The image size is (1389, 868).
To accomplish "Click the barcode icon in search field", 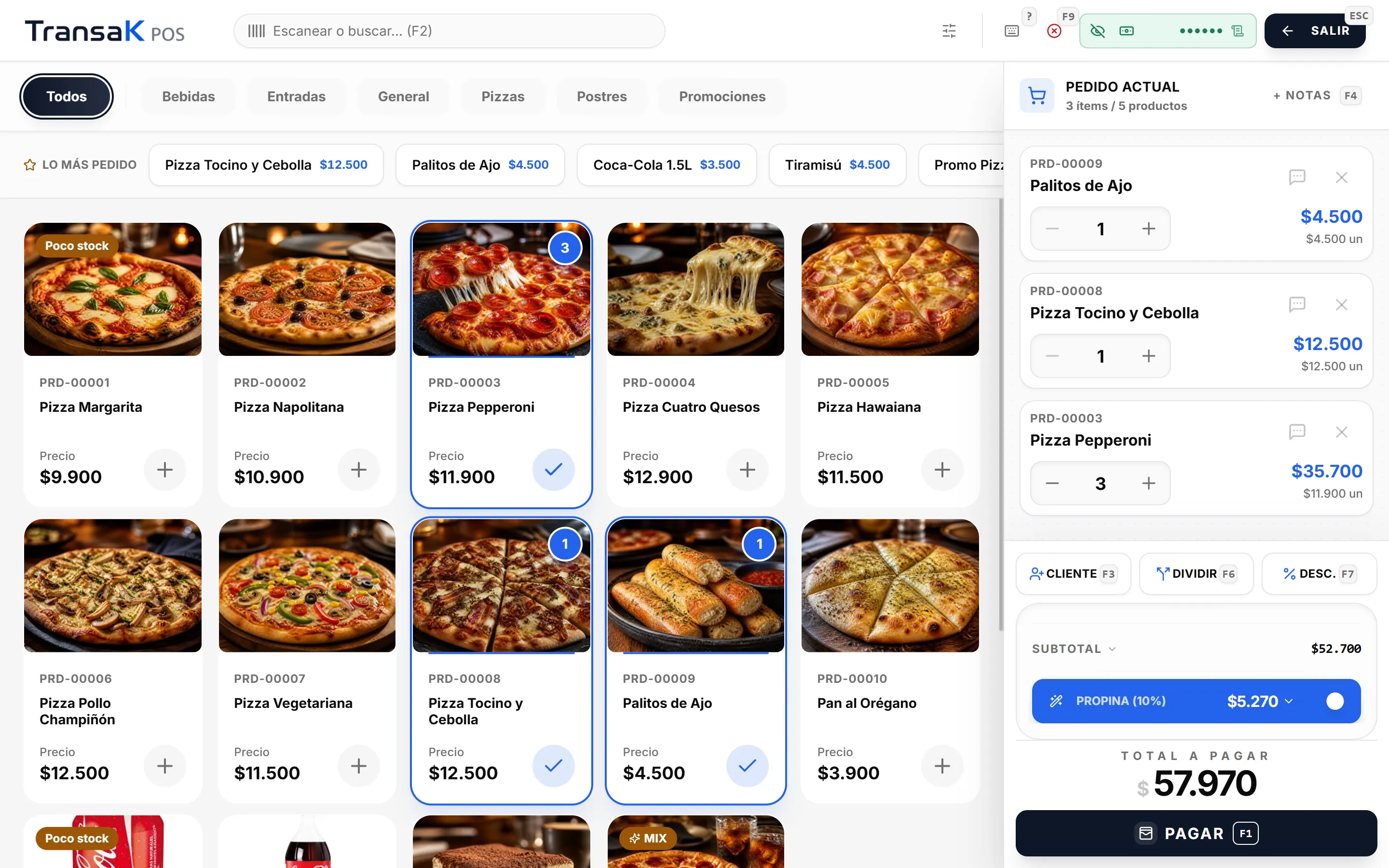I will pyautogui.click(x=256, y=31).
